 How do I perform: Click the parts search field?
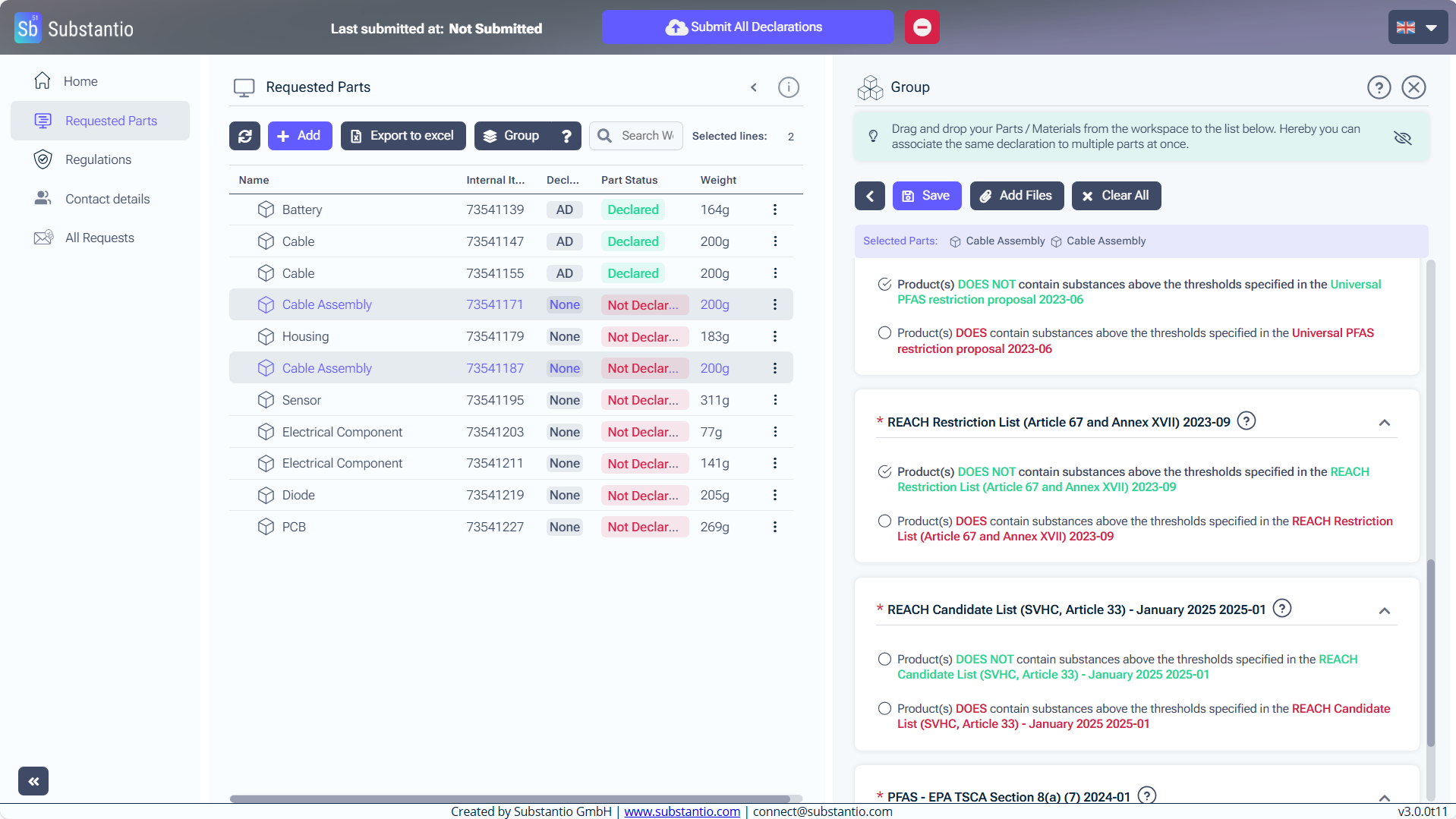tap(646, 136)
